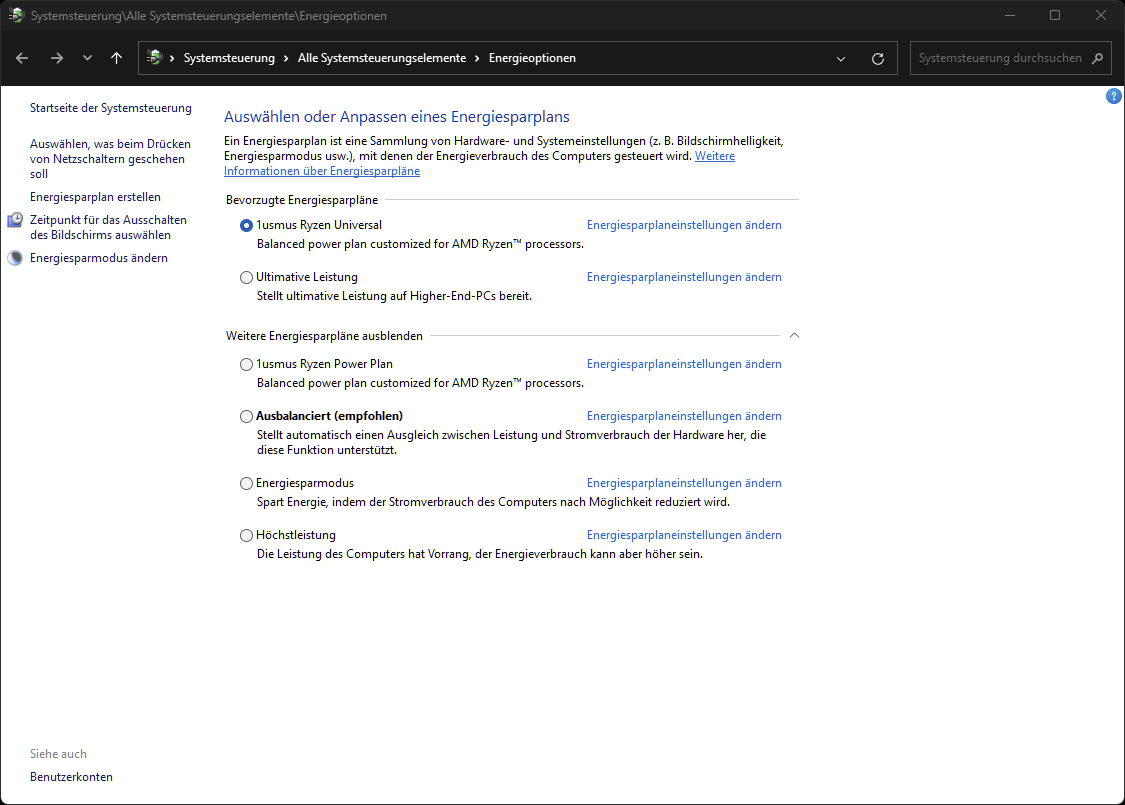Screen dimensions: 1125x805
Task: Maximize the Energieoptionen window
Action: 1055,15
